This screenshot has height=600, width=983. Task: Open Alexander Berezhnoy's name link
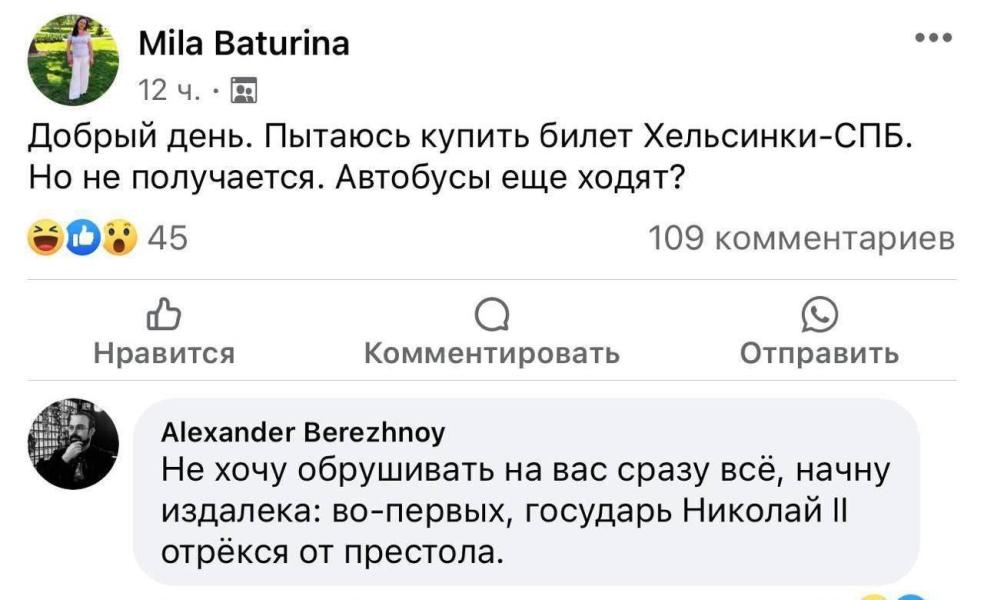tap(303, 432)
